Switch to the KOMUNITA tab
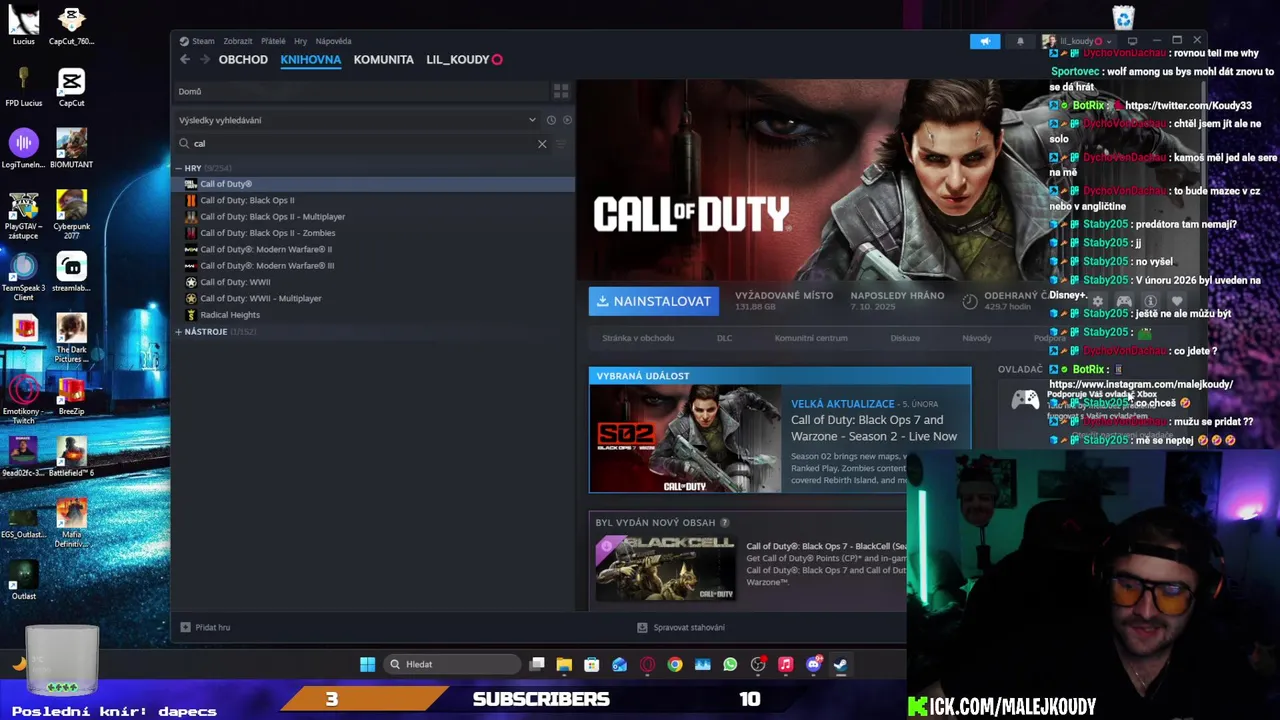 [383, 60]
